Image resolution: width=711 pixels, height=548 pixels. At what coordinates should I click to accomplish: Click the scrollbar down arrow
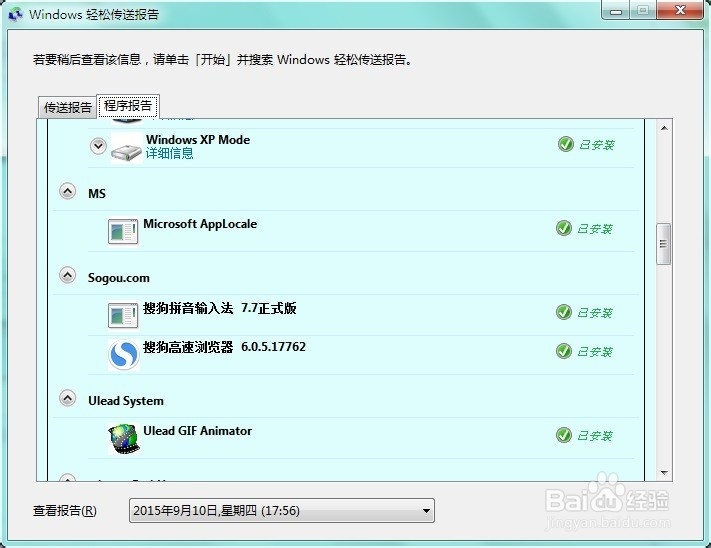point(664,473)
